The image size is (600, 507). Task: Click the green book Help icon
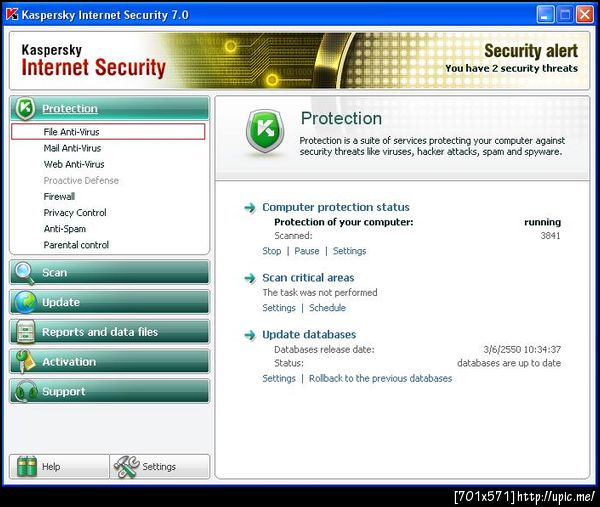[x=27, y=467]
